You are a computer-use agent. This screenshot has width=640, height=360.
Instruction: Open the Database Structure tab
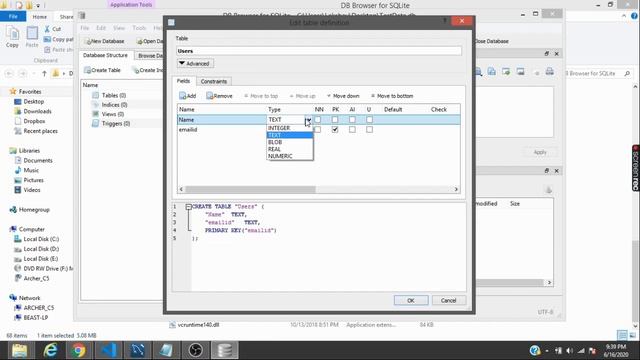click(105, 55)
